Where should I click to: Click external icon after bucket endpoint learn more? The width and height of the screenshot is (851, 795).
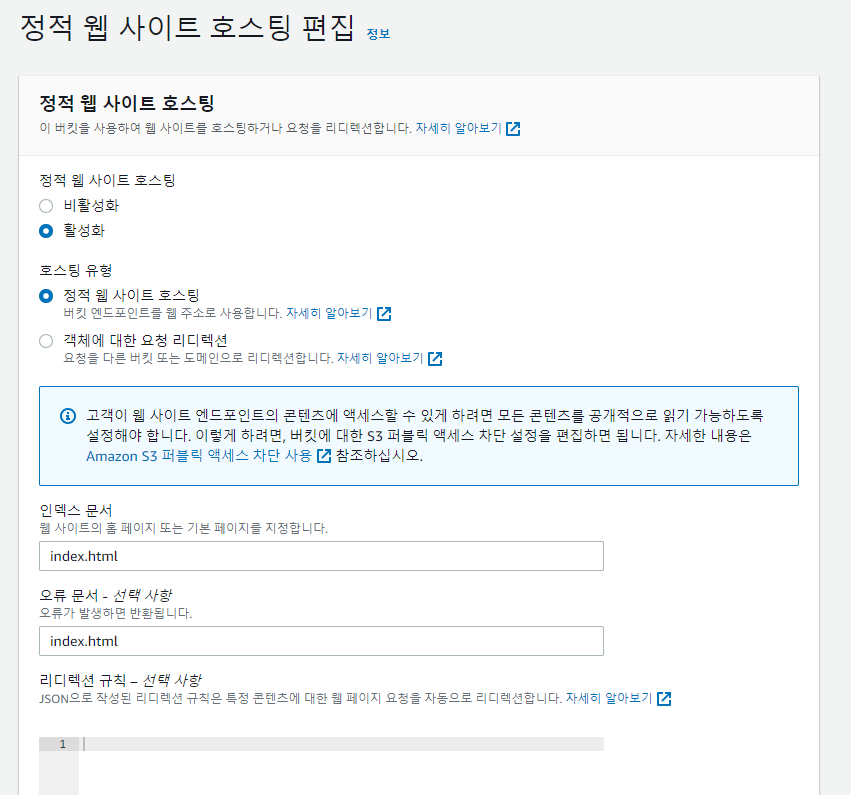click(x=384, y=314)
